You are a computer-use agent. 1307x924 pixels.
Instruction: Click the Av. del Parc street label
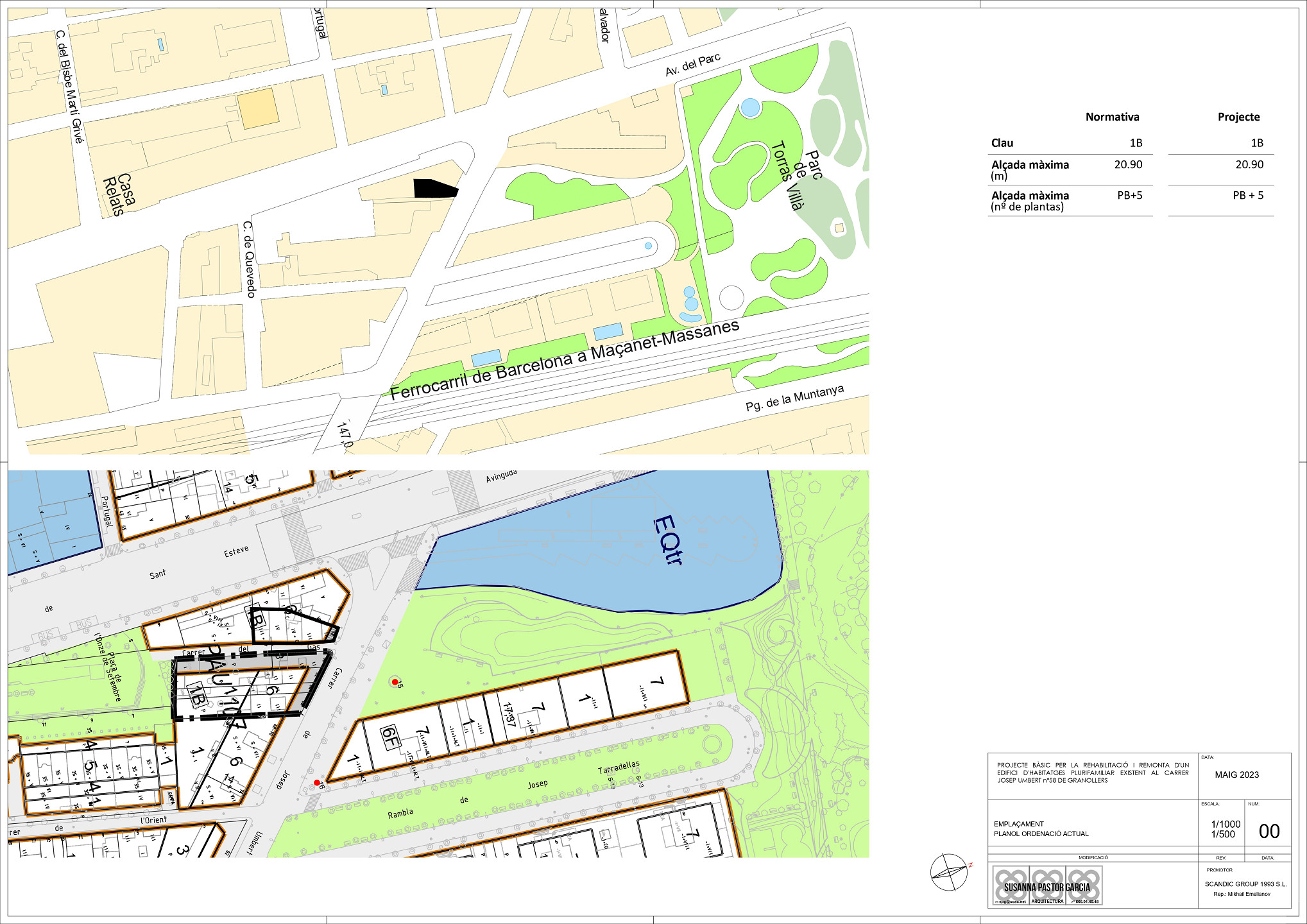coord(692,65)
